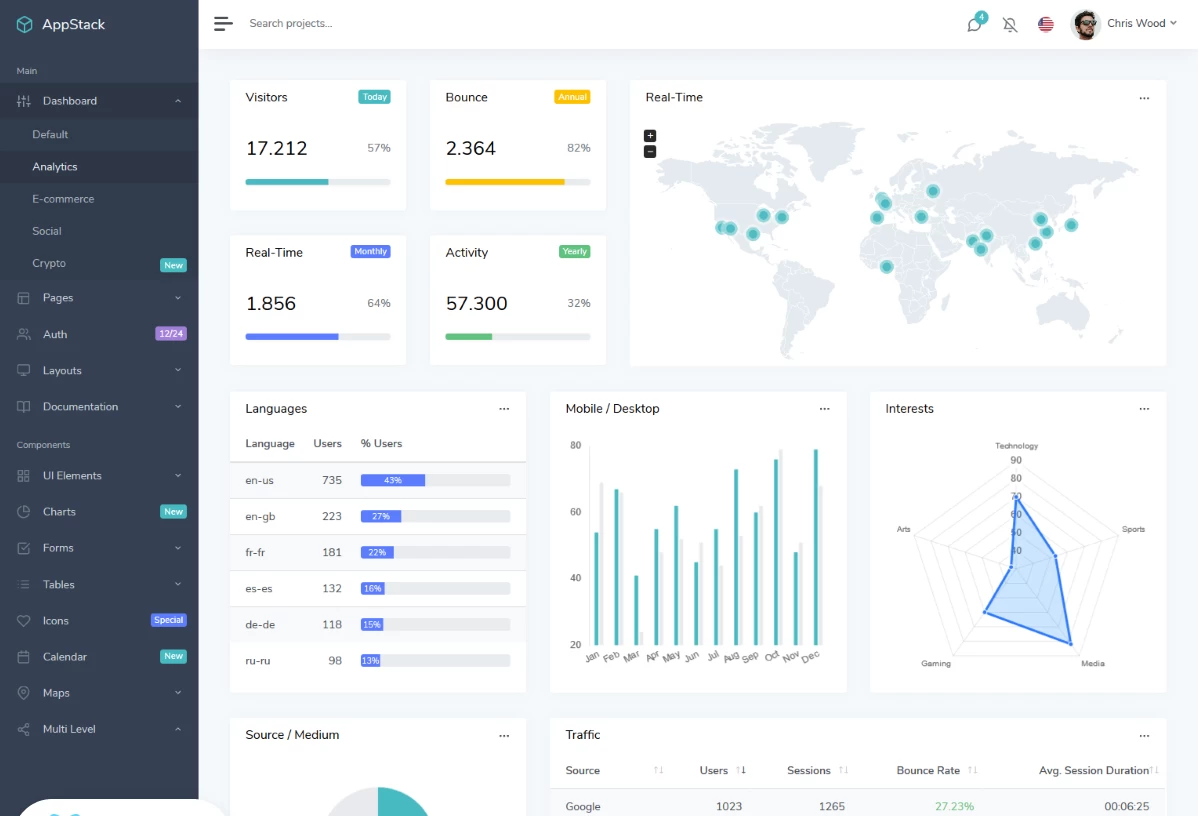1198x816 pixels.
Task: Open the Traffic card three-dot menu
Action: [1144, 736]
